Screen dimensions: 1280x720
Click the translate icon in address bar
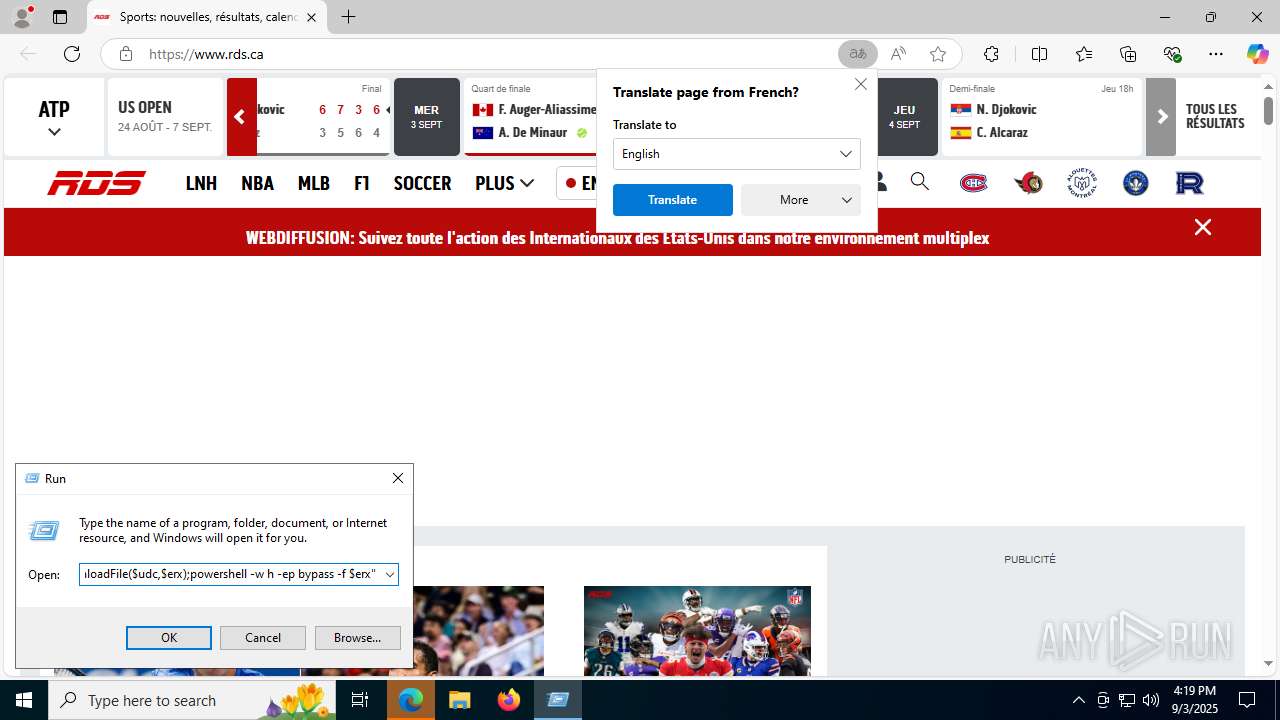[858, 54]
